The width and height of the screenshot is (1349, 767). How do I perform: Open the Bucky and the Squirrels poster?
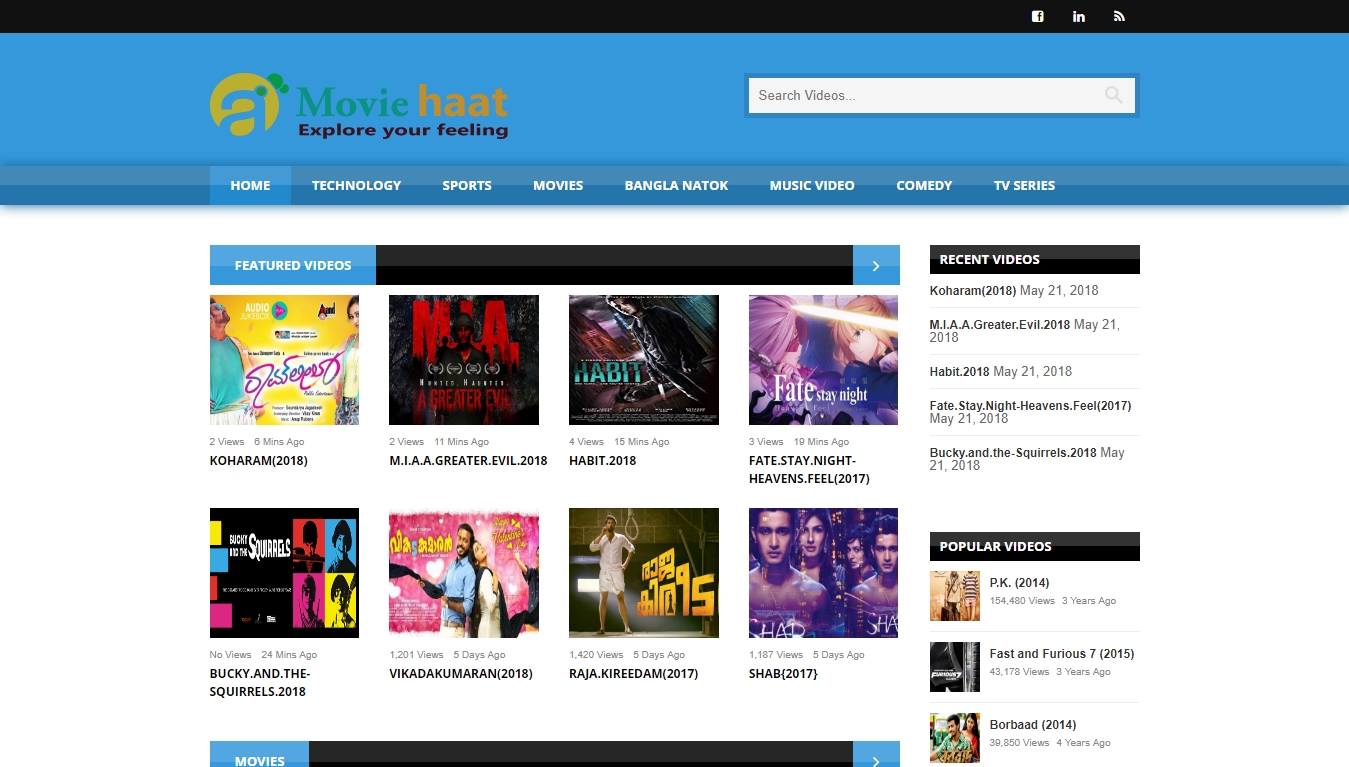284,573
